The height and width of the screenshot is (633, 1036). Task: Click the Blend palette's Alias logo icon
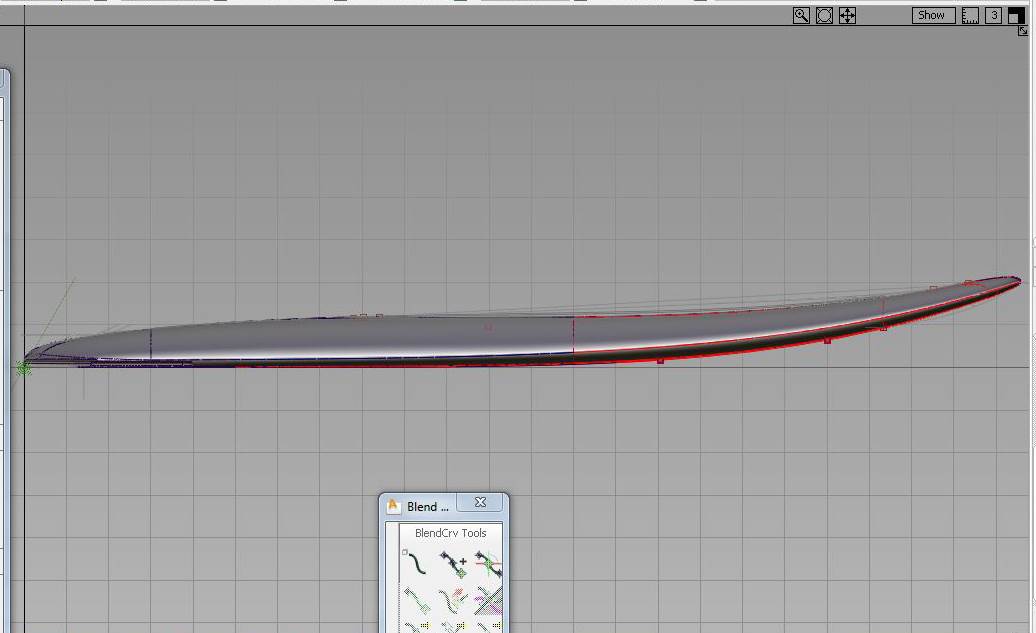[393, 506]
